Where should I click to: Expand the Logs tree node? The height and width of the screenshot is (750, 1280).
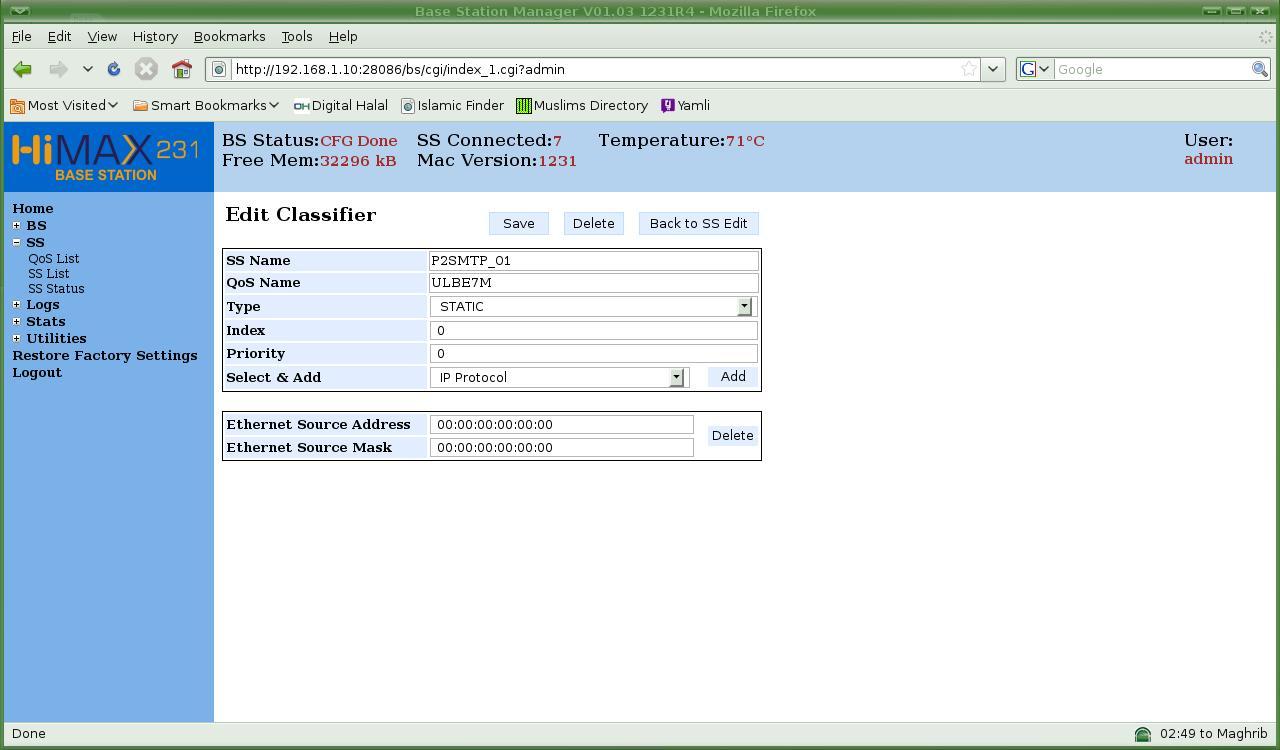17,305
